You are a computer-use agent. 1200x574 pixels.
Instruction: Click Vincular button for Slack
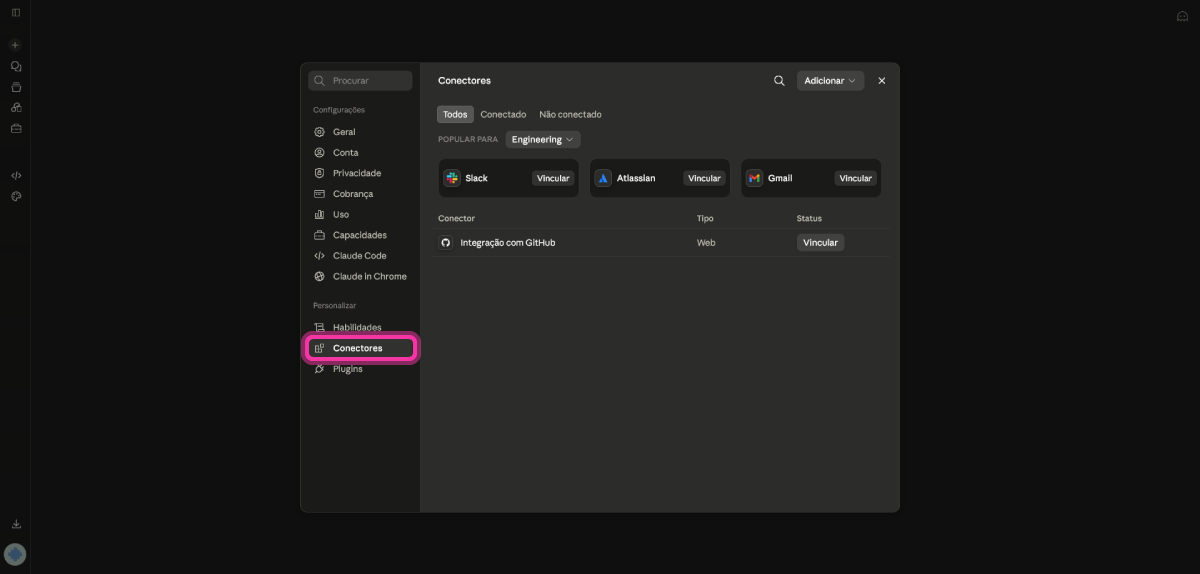553,178
